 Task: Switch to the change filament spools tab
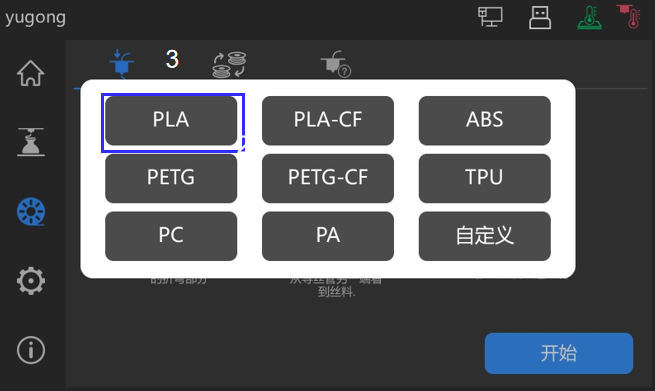229,64
